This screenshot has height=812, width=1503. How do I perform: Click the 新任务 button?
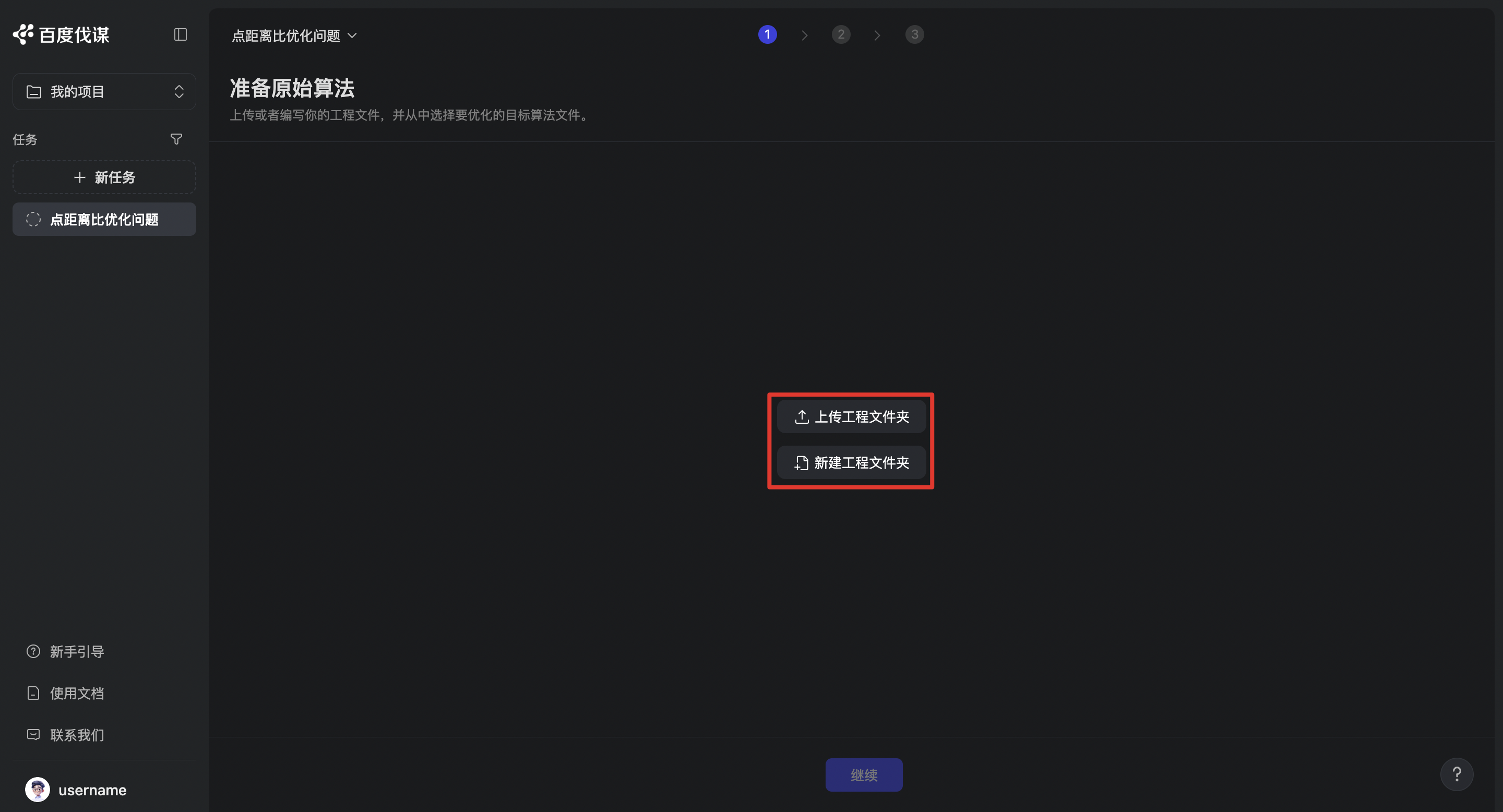point(104,177)
